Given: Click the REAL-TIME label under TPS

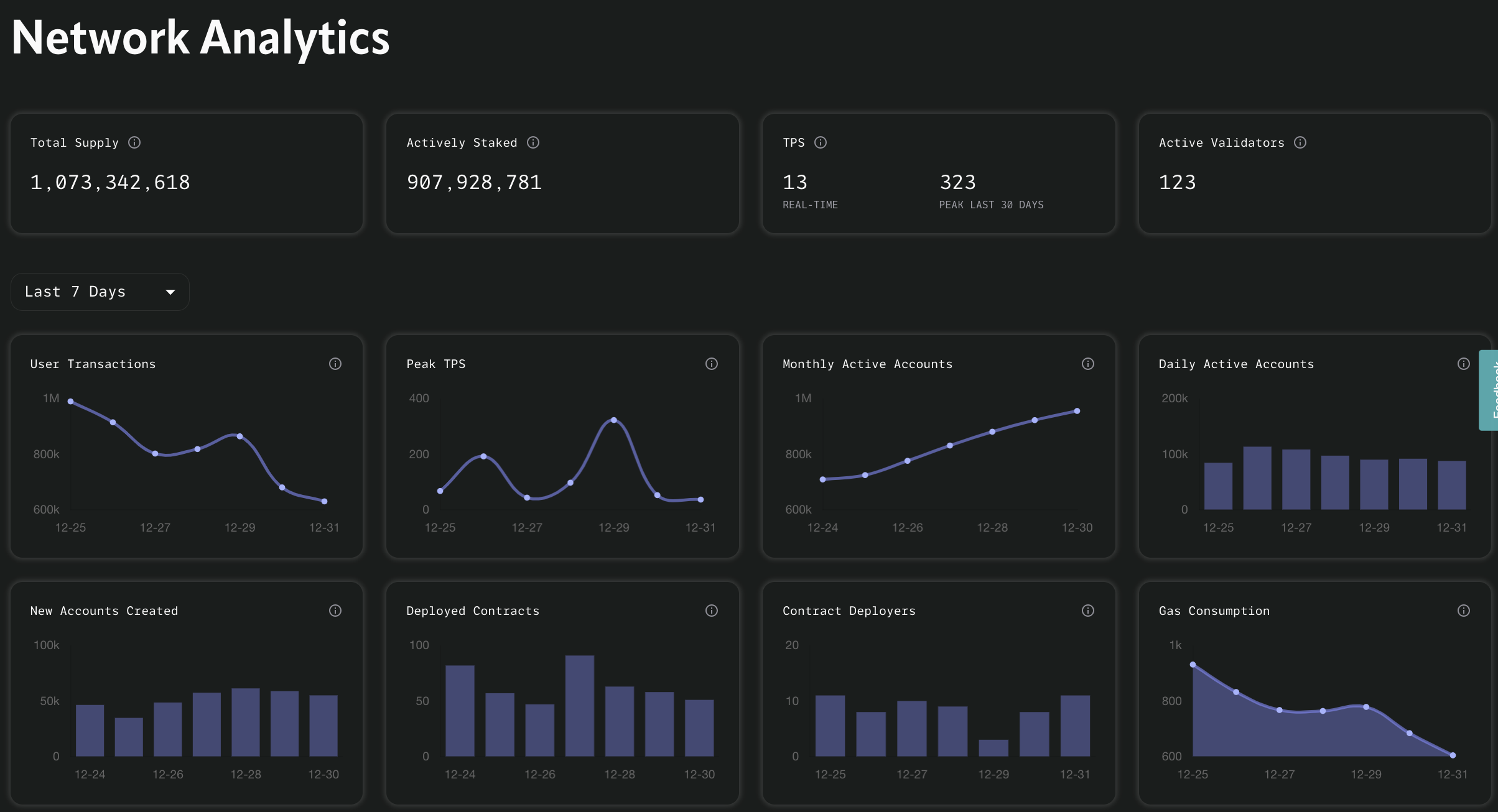Looking at the screenshot, I should (810, 205).
